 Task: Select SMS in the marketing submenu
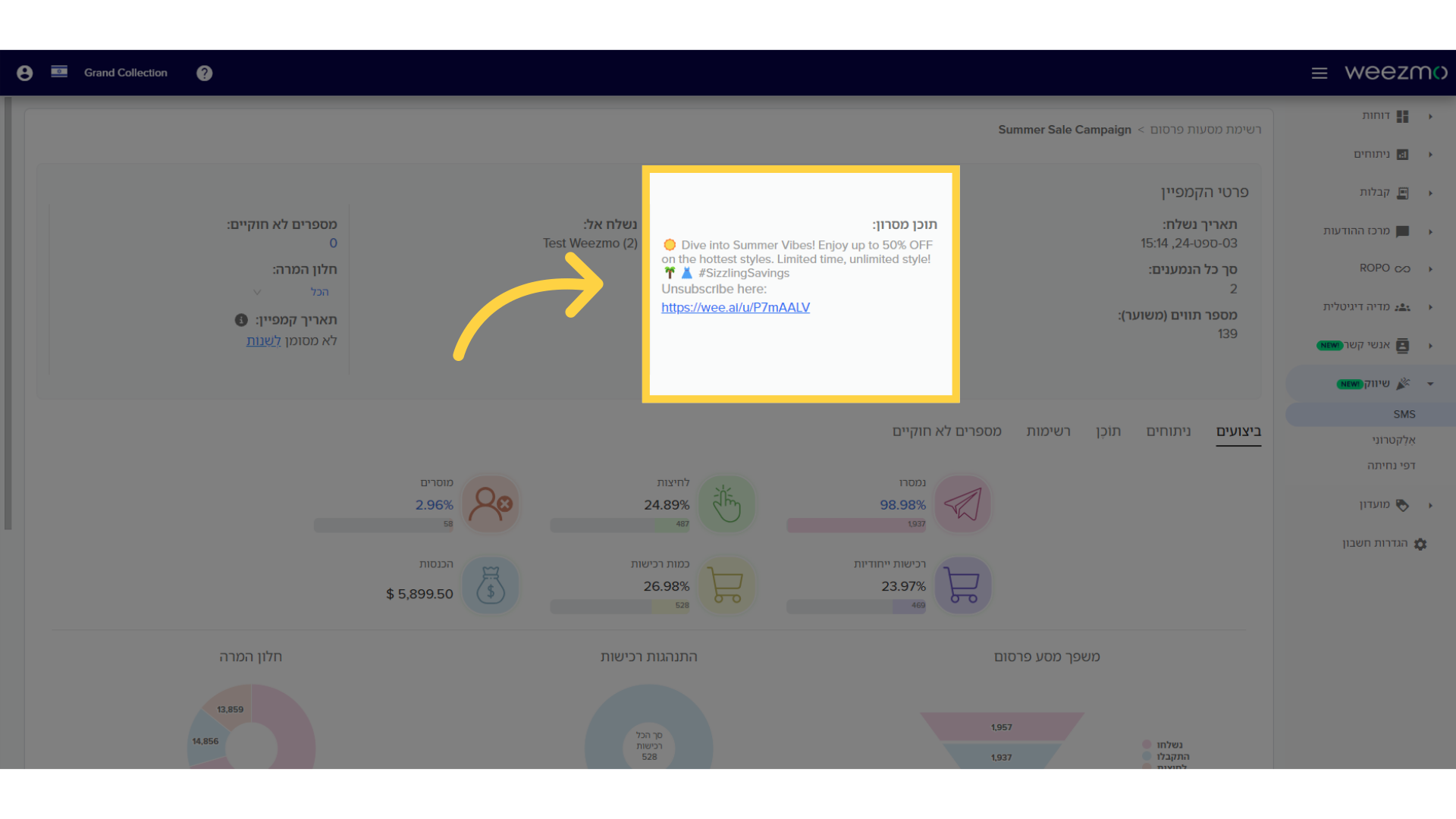(x=1404, y=414)
